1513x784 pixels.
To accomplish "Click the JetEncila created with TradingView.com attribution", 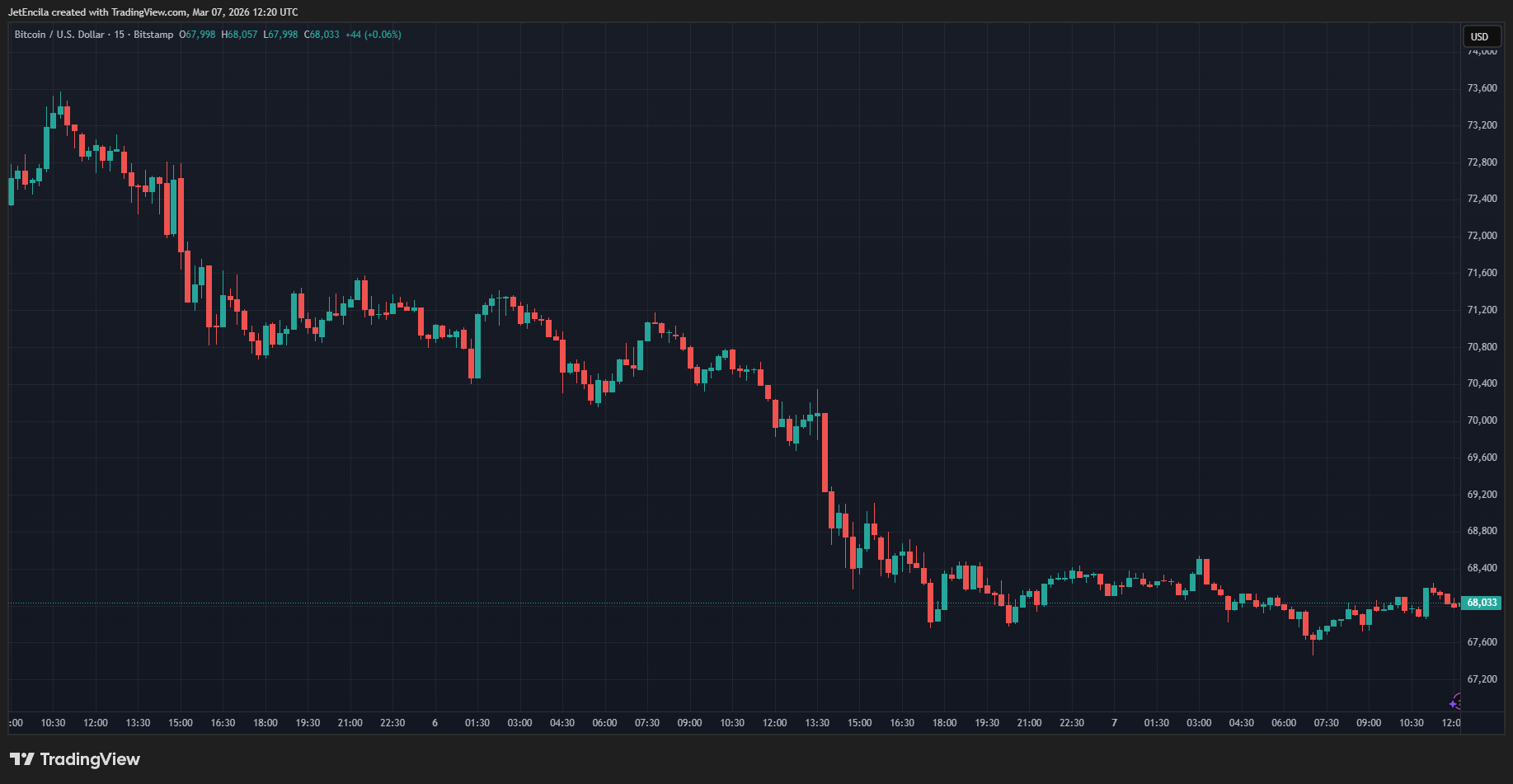I will 153,12.
